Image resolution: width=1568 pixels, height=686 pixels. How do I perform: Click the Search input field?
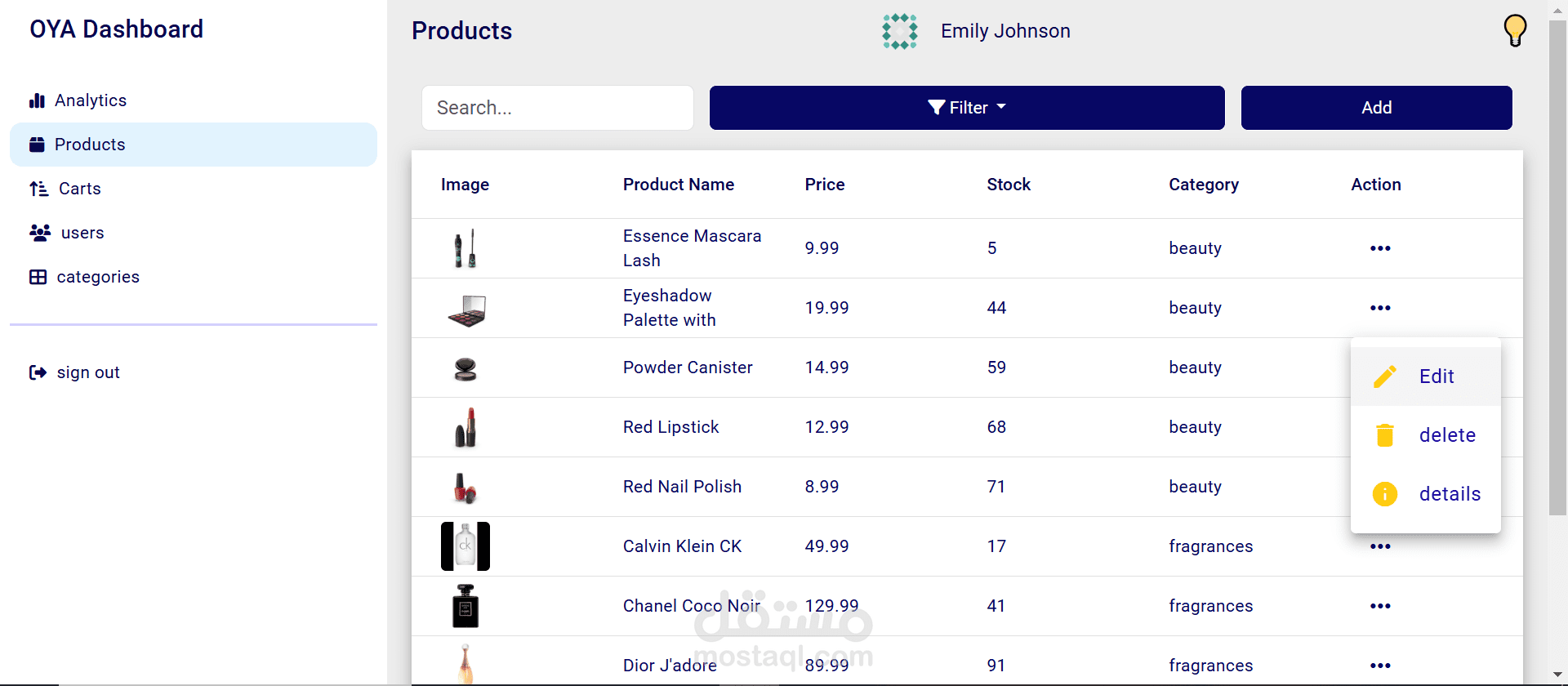557,108
